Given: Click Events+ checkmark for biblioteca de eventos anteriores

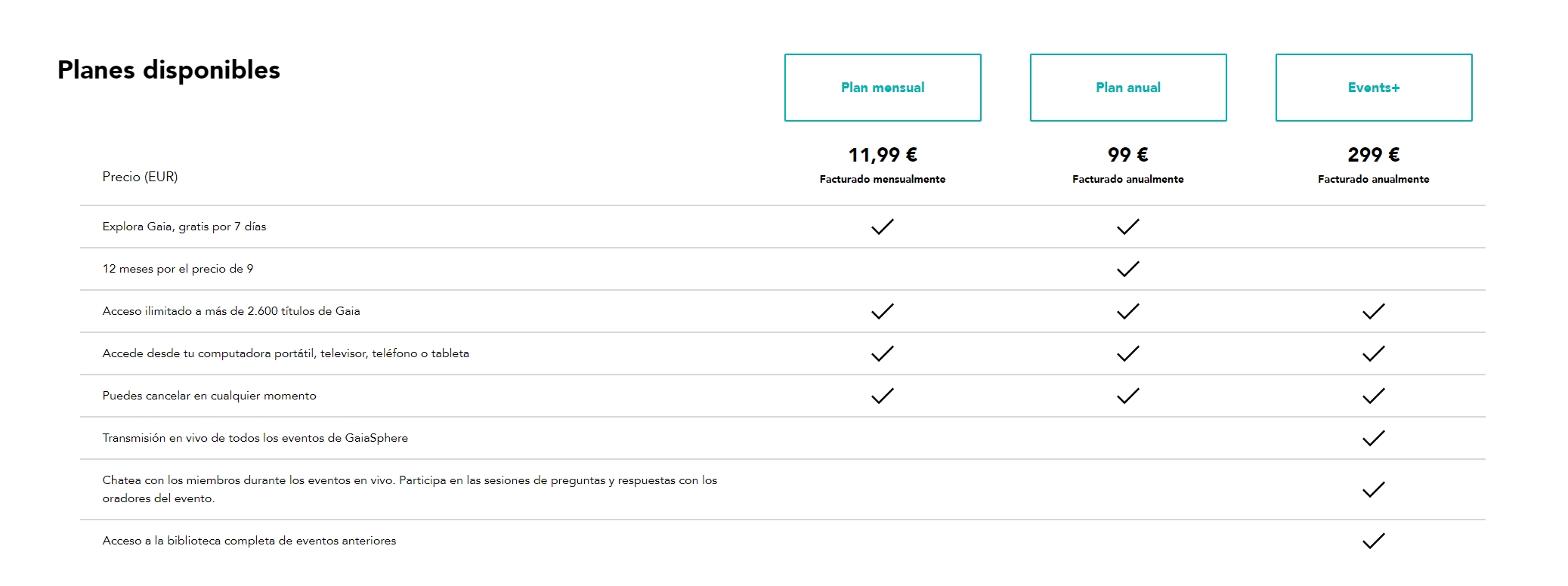Looking at the screenshot, I should tap(1374, 541).
